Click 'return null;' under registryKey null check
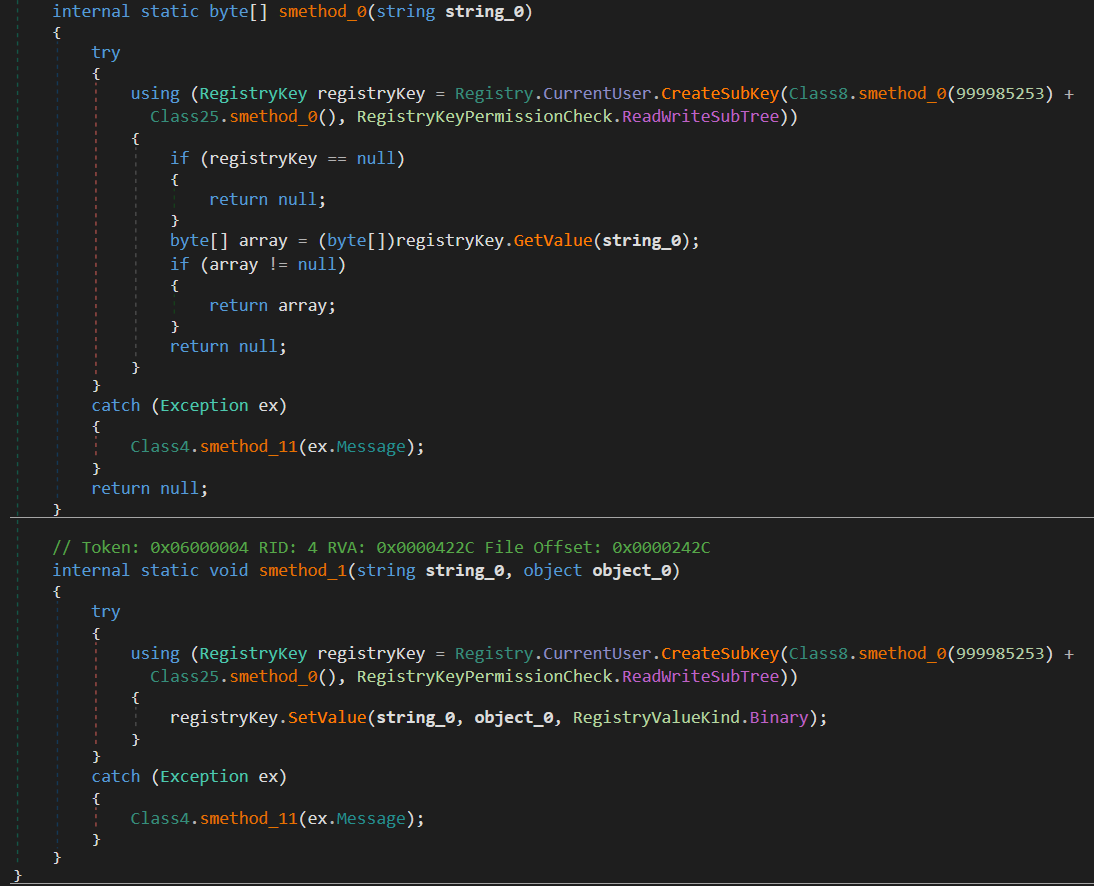Image resolution: width=1094 pixels, height=886 pixels. [267, 200]
